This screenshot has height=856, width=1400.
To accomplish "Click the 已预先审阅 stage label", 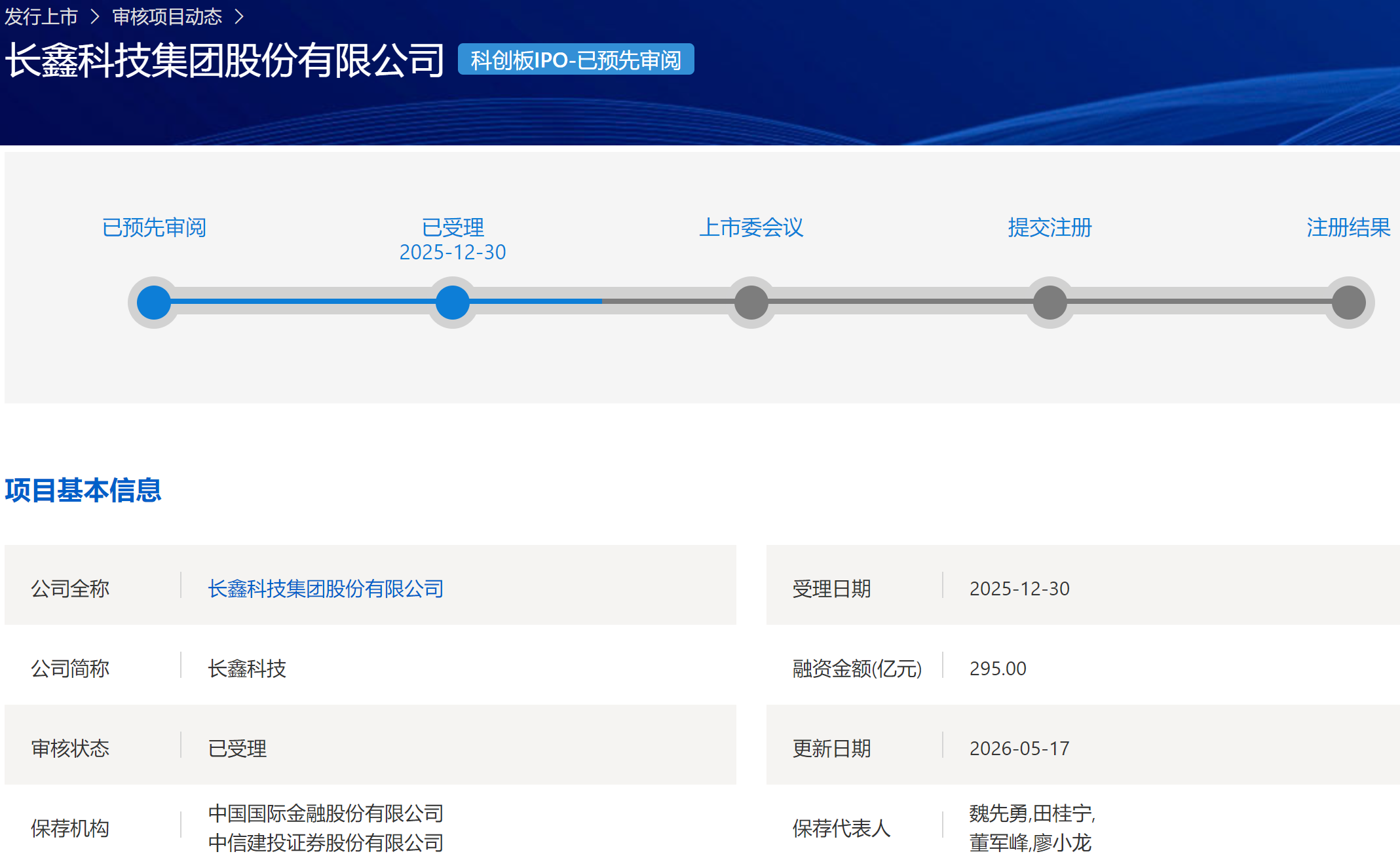I will click(x=154, y=227).
